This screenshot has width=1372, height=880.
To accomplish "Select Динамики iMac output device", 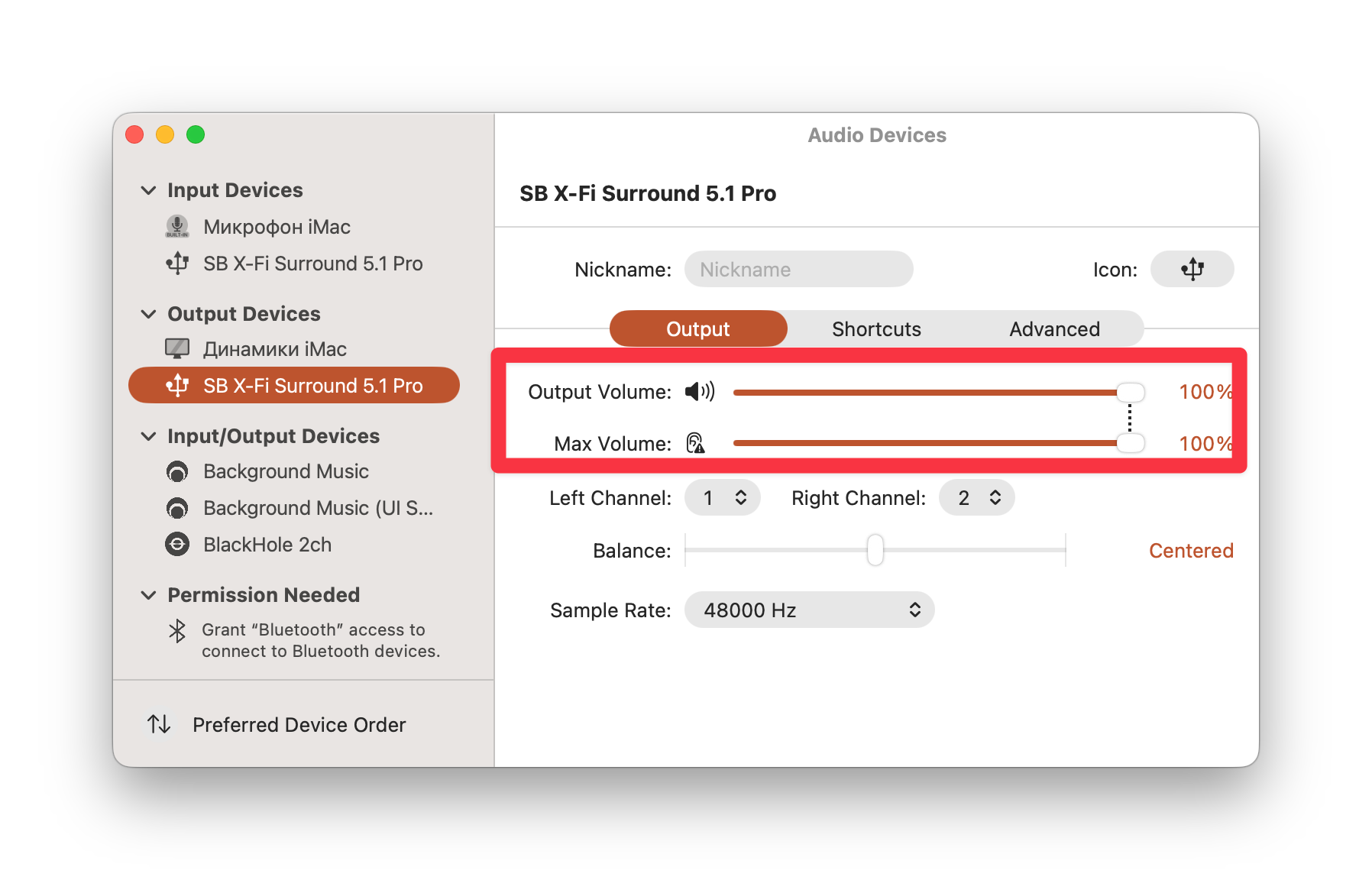I will [274, 349].
